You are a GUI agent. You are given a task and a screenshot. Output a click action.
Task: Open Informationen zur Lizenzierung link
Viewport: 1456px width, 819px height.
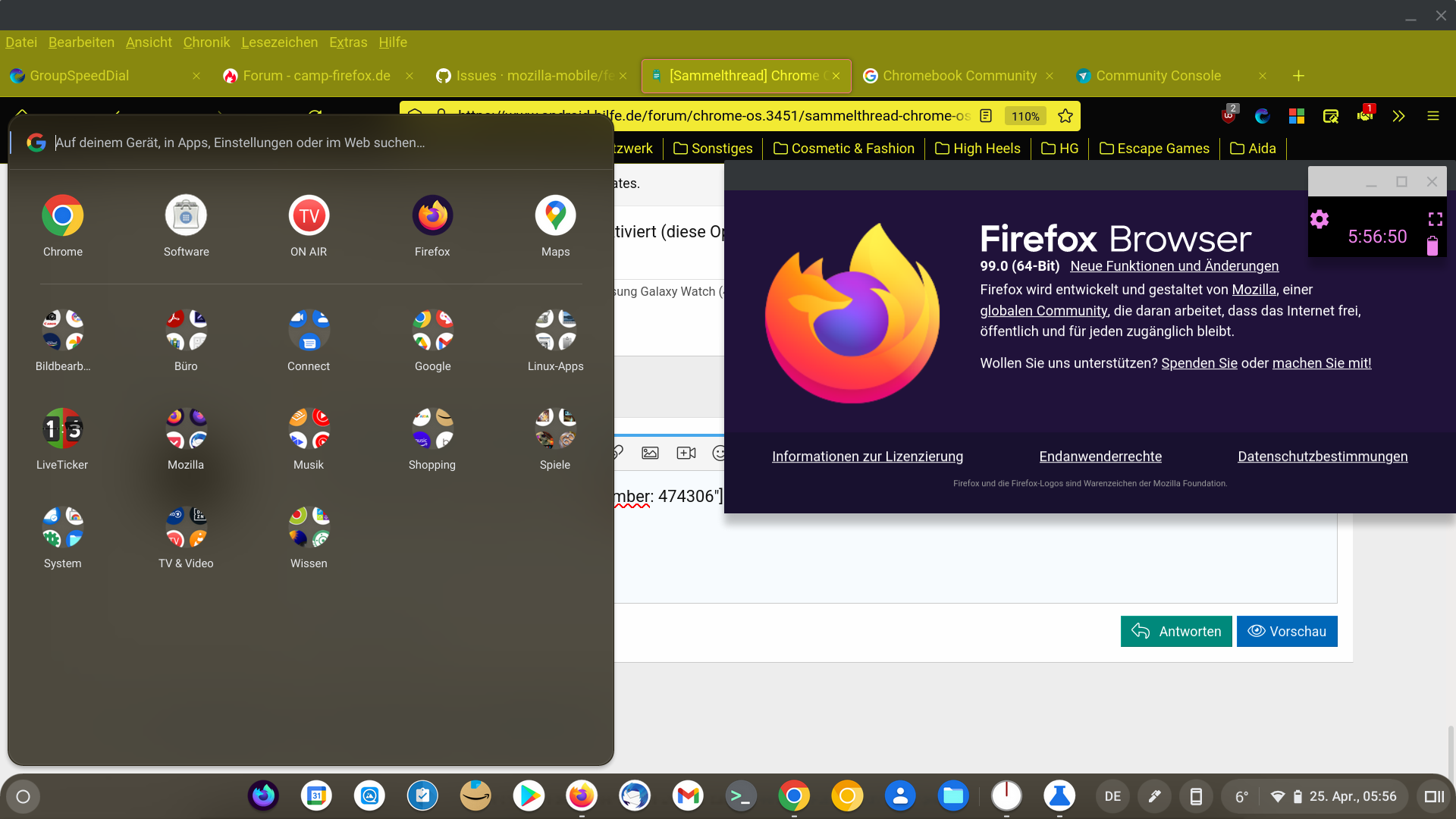click(868, 457)
